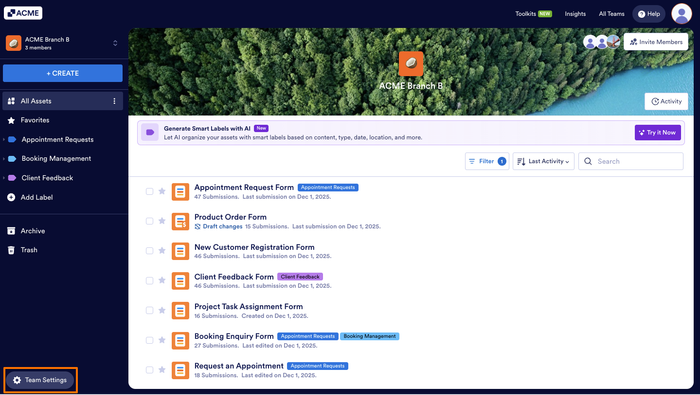700x395 pixels.
Task: Expand the Appointment Requests label arrow
Action: 4,140
